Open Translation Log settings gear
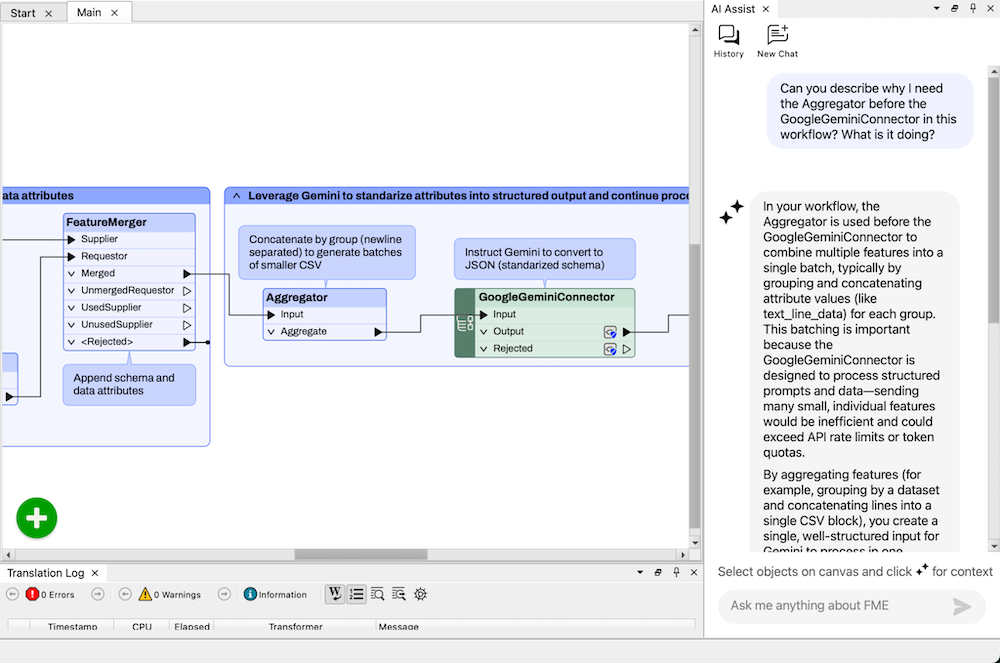The width and height of the screenshot is (1000, 663). coord(420,594)
